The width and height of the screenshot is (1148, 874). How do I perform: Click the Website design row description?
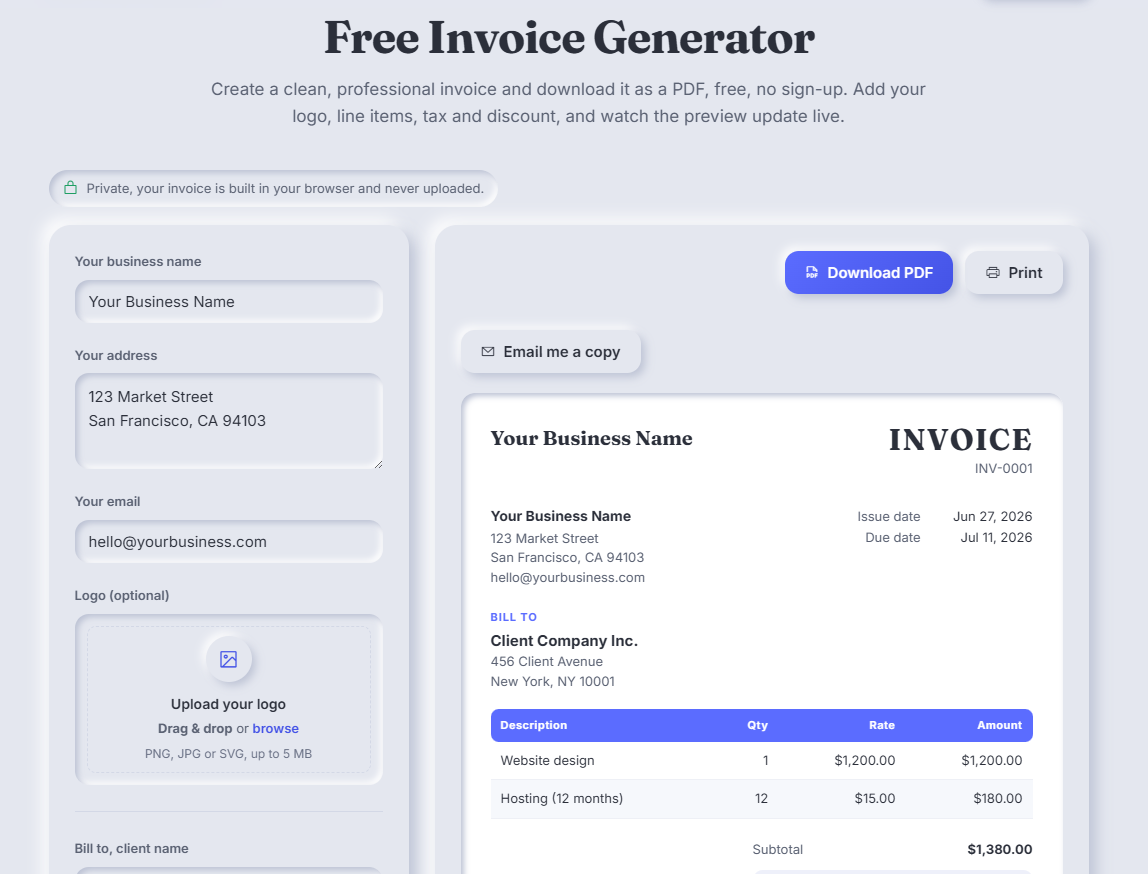(x=547, y=761)
